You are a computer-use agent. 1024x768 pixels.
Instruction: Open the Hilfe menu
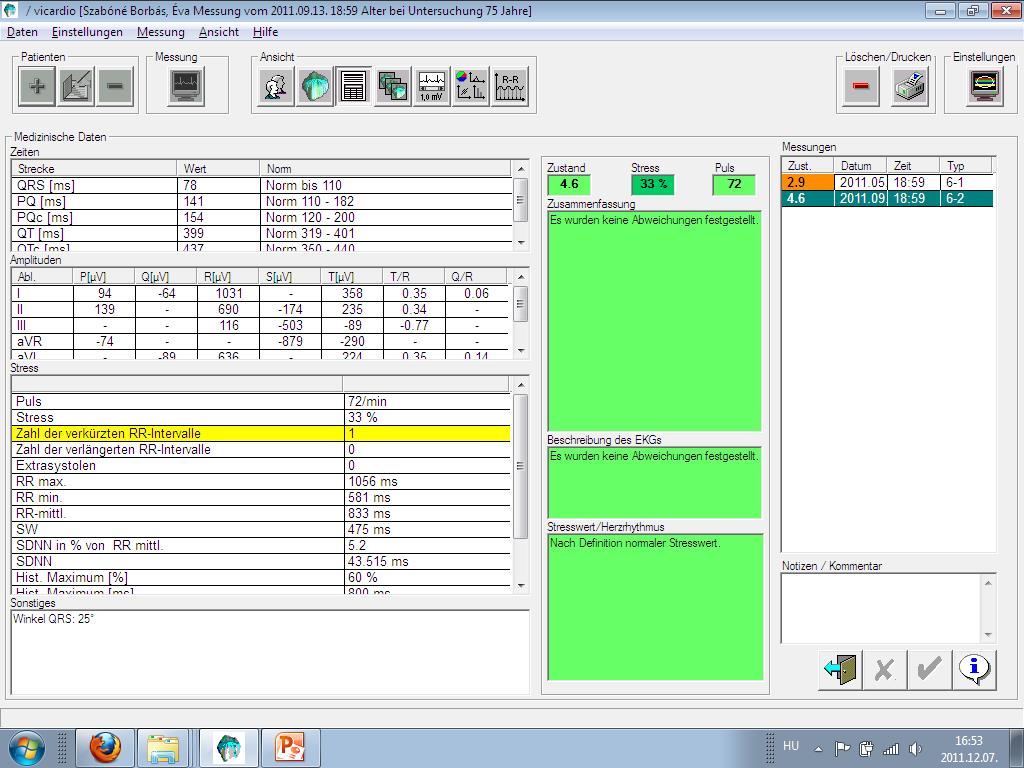(x=265, y=32)
